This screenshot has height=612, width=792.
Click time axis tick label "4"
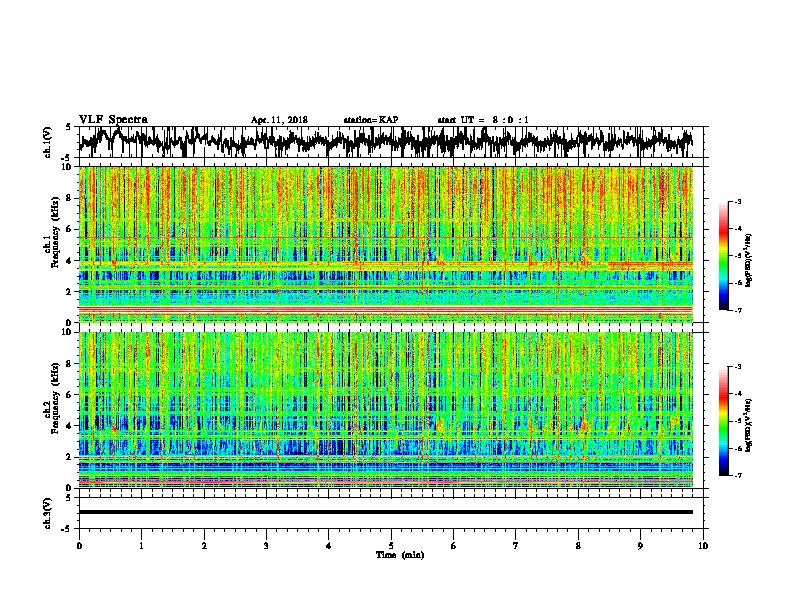click(328, 546)
